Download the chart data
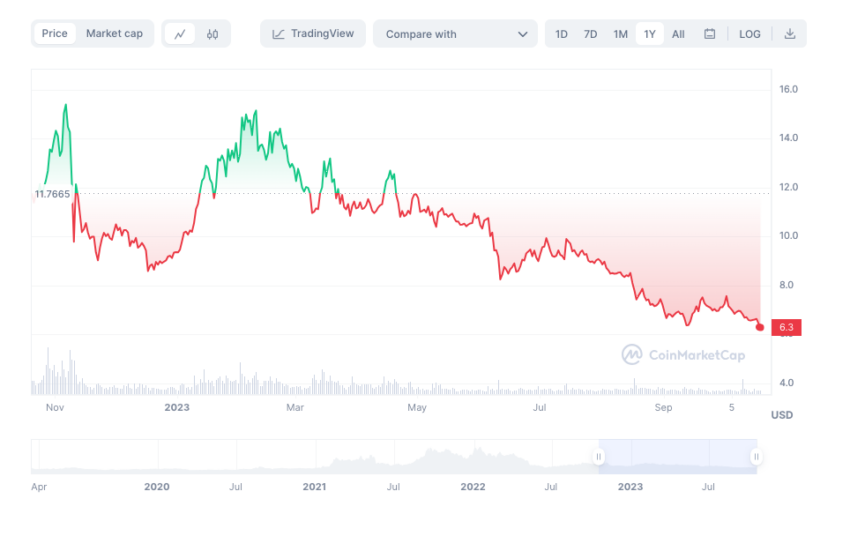 [790, 34]
